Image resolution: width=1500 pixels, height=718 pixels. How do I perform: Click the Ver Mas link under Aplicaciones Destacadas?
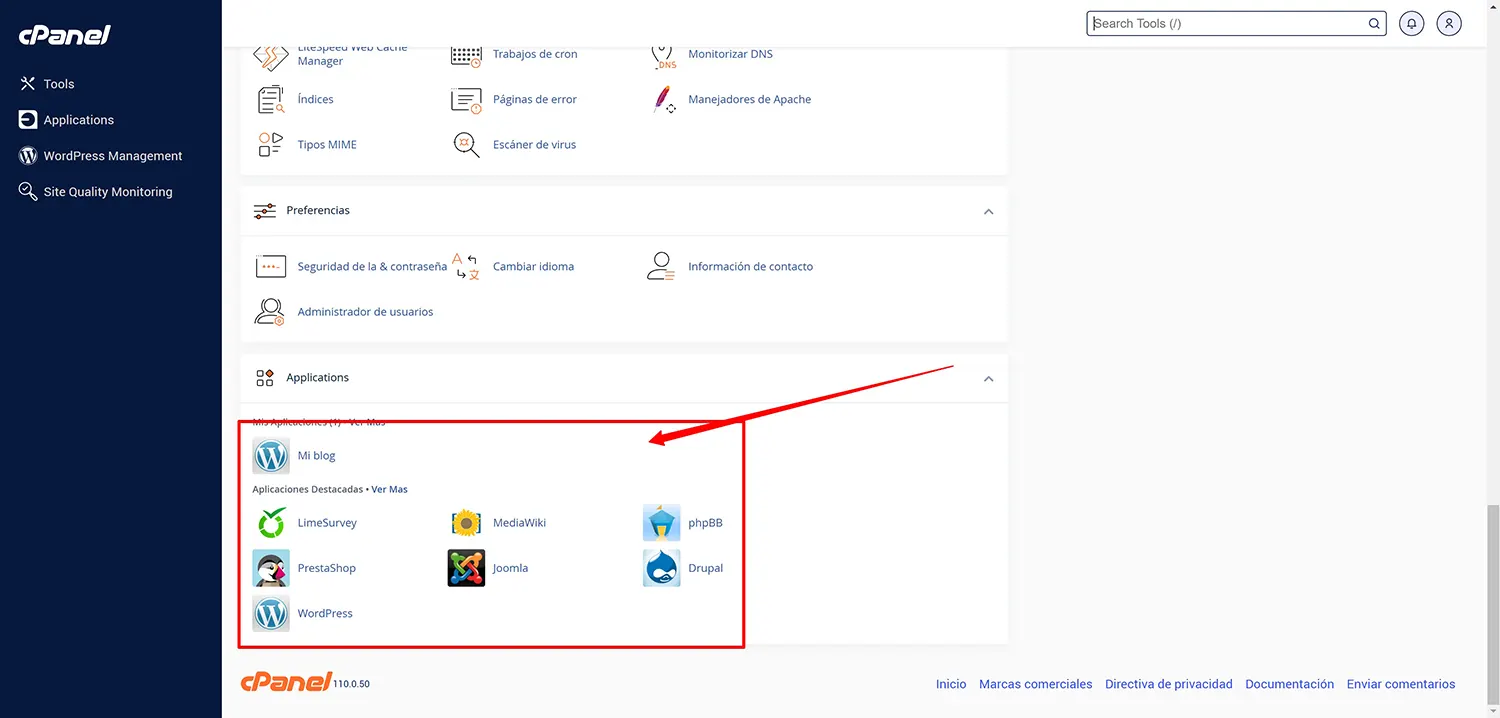389,489
